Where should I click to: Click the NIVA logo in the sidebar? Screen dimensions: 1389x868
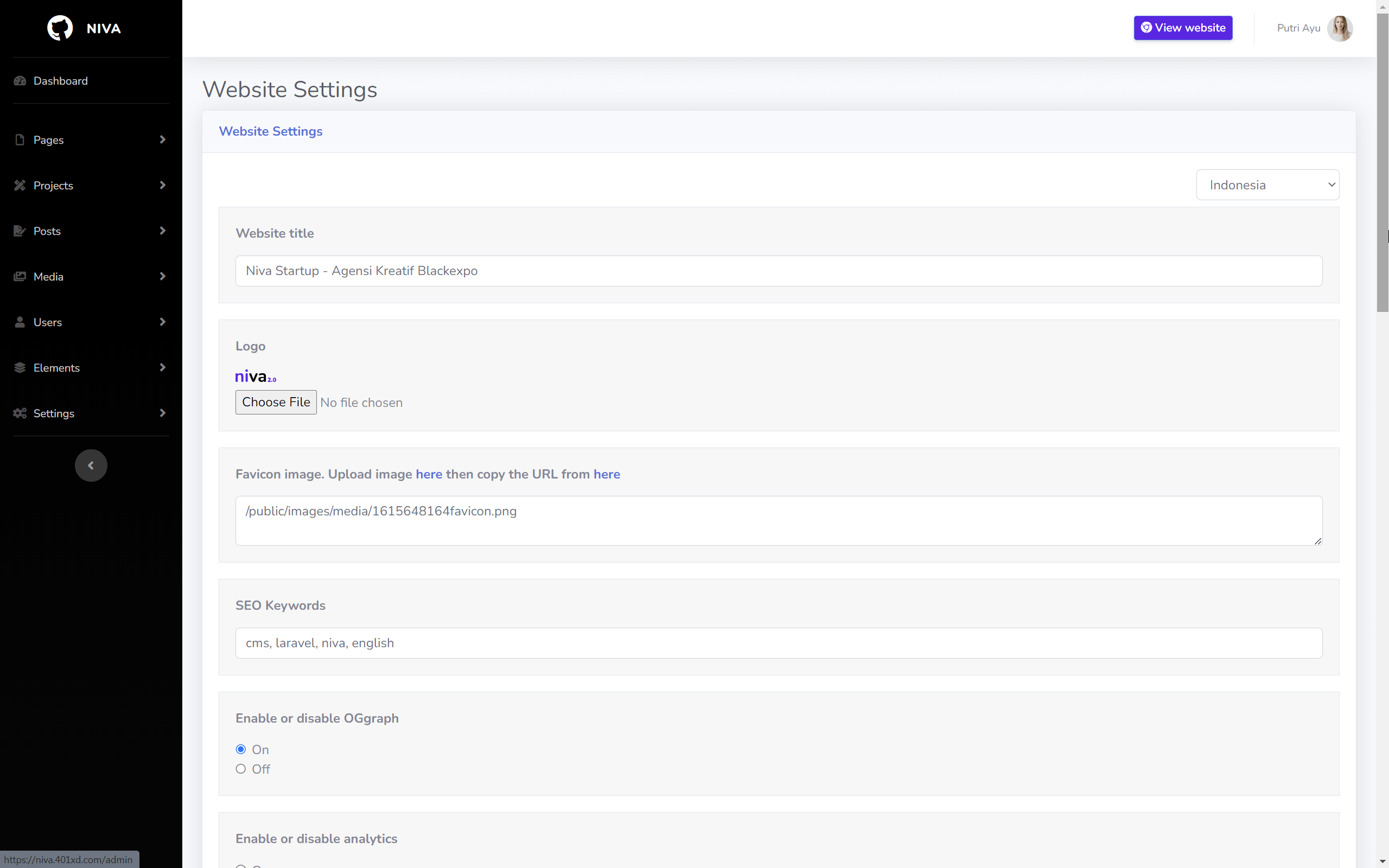point(84,28)
